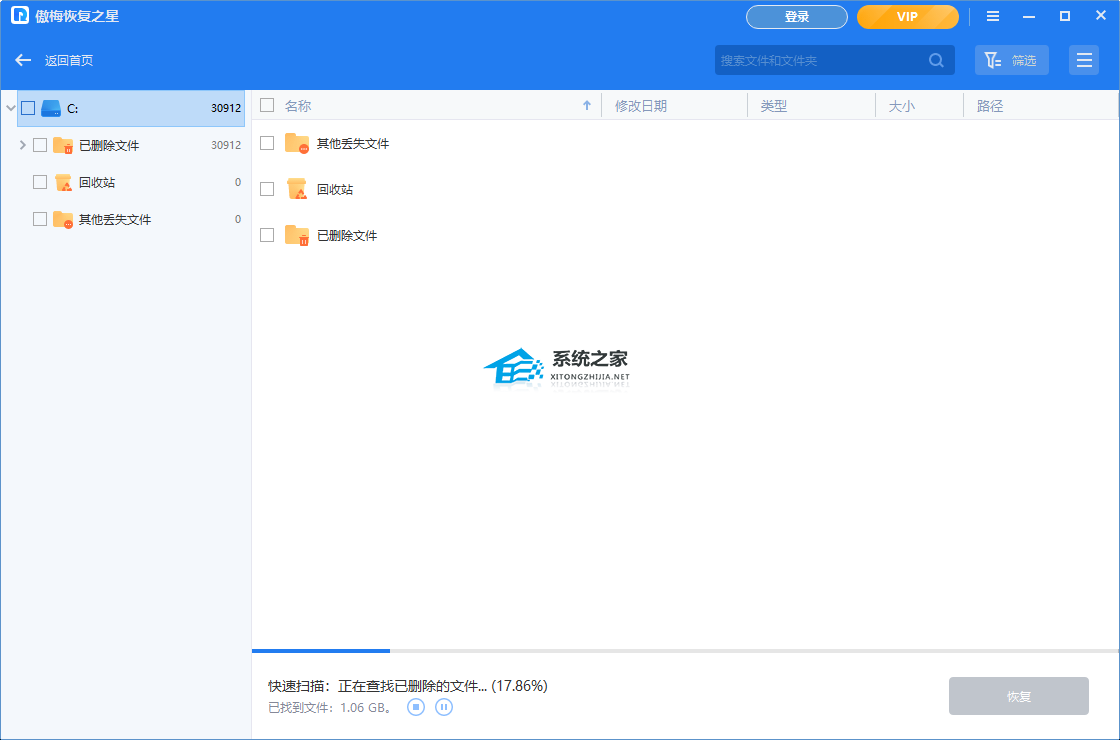Screen dimensions: 1120x740
Task: Select the C: drive label in the tree
Action: 73,109
